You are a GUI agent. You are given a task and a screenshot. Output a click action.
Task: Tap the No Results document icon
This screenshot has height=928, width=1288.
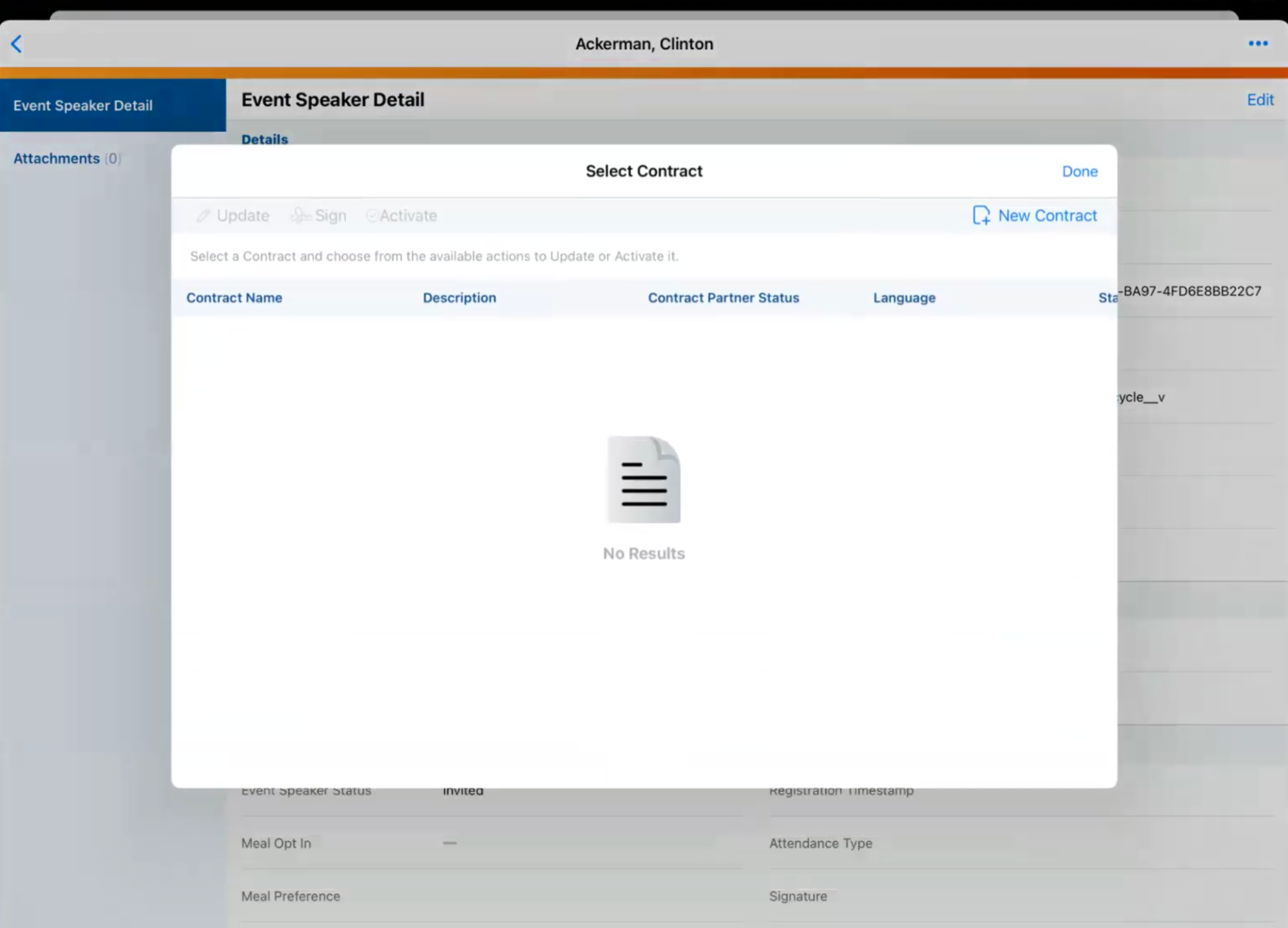[644, 480]
